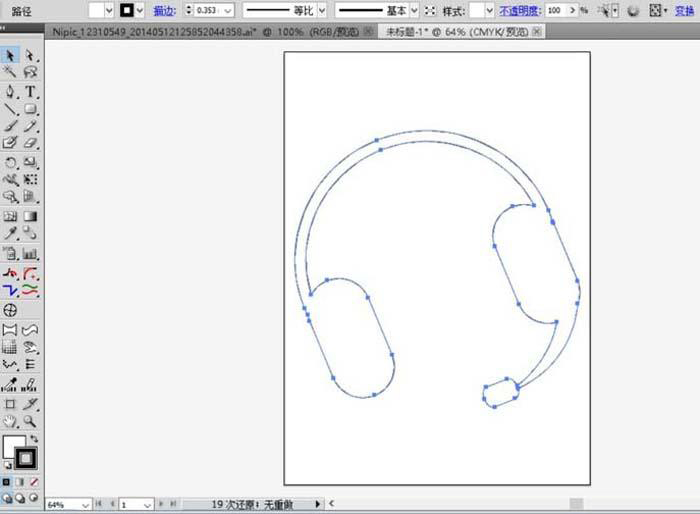Viewport: 700px width, 514px height.
Task: Select the Mesh tool
Action: [10, 216]
